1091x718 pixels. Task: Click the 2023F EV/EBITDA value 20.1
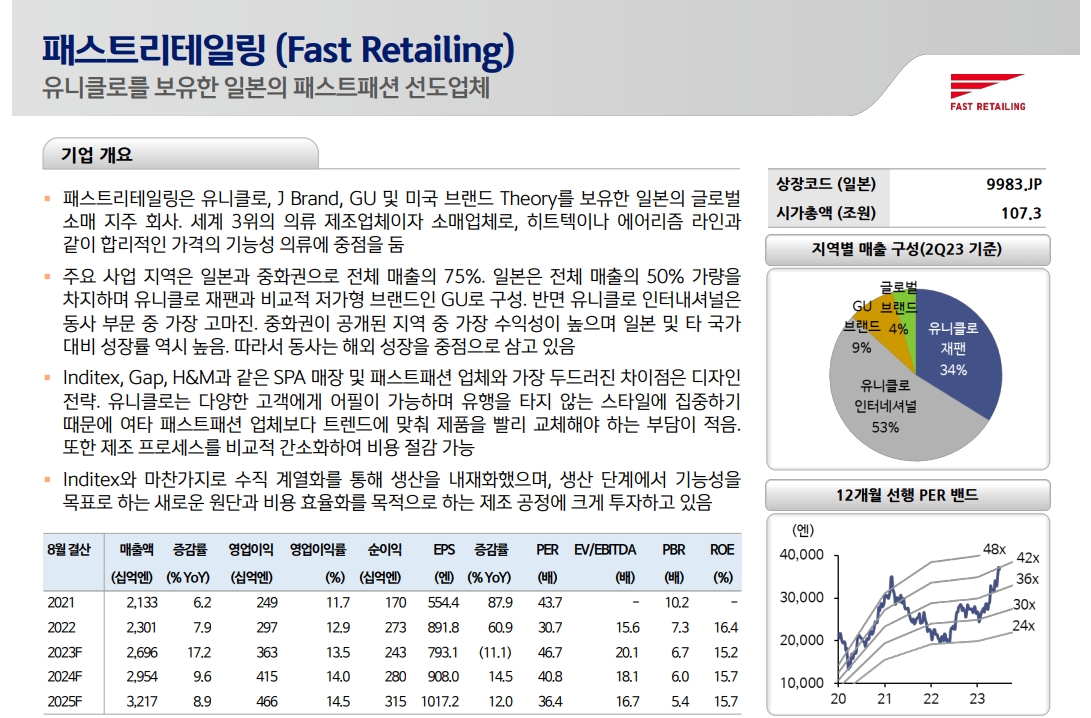tap(627, 653)
